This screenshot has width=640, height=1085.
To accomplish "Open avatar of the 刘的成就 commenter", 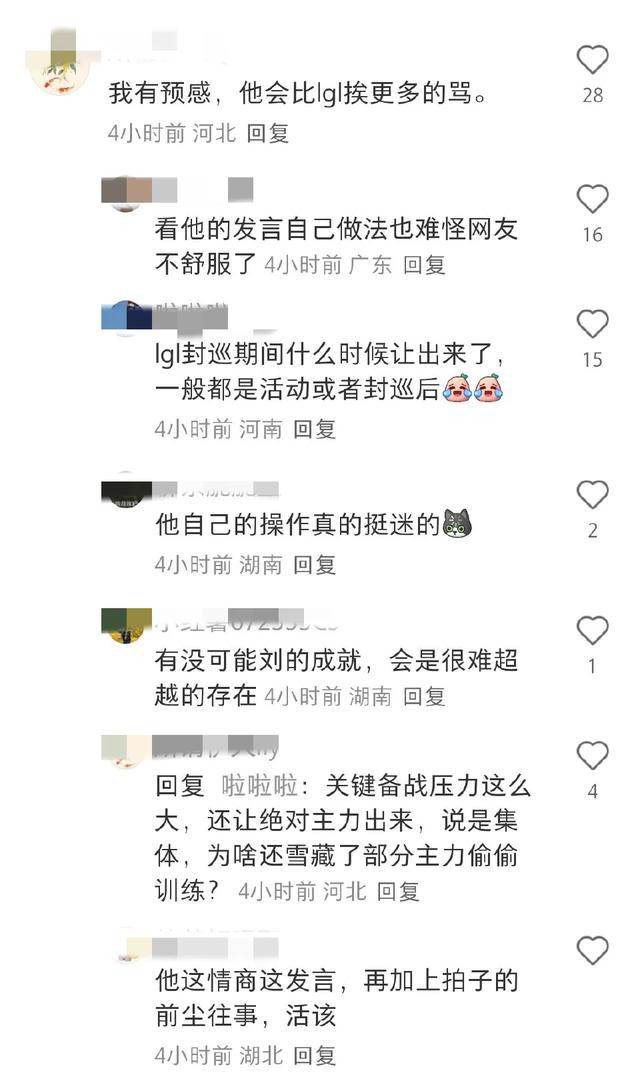I will coord(126,626).
